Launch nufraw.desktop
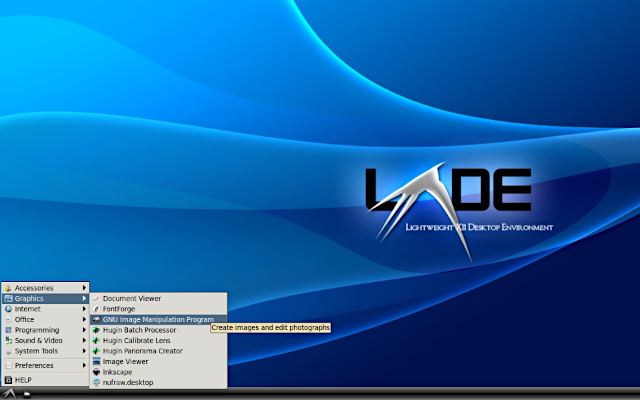The height and width of the screenshot is (400, 640). (x=158, y=382)
